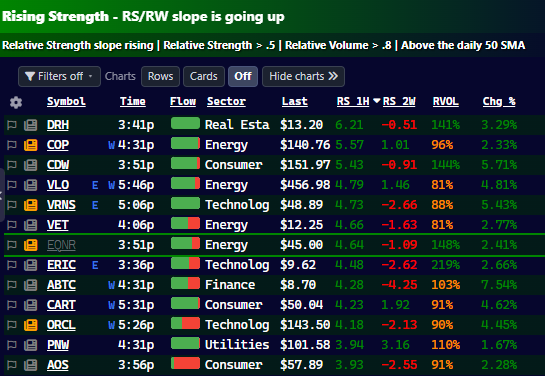
Task: Open the news icon for ERIC
Action: [31, 265]
